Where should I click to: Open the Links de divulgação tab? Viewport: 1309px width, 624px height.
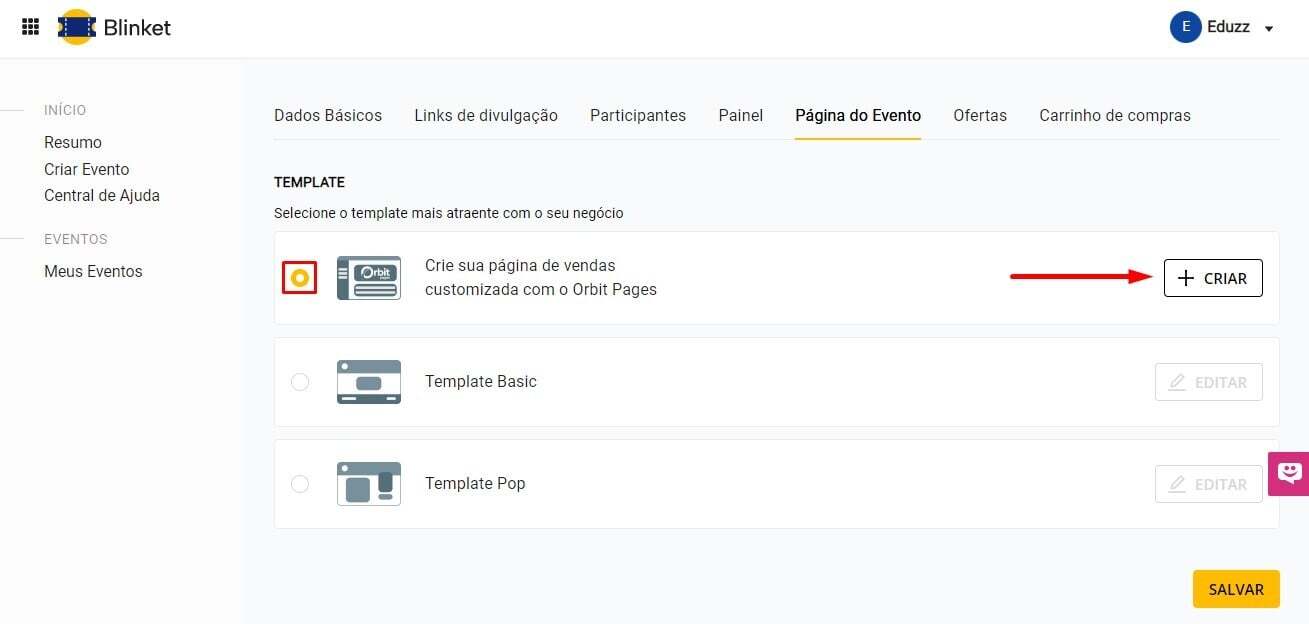pos(486,115)
